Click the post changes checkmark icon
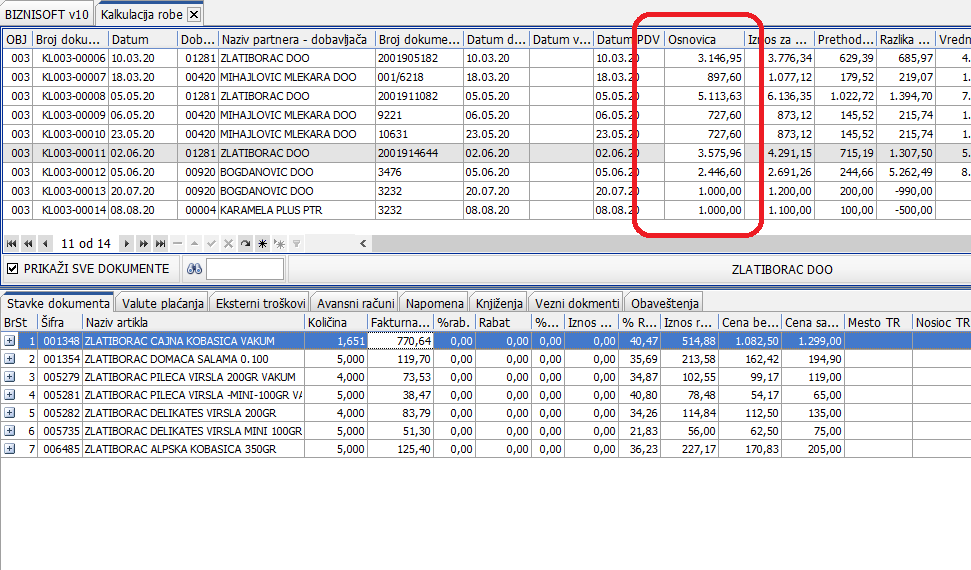Screen dimensions: 971x570 click(211, 243)
